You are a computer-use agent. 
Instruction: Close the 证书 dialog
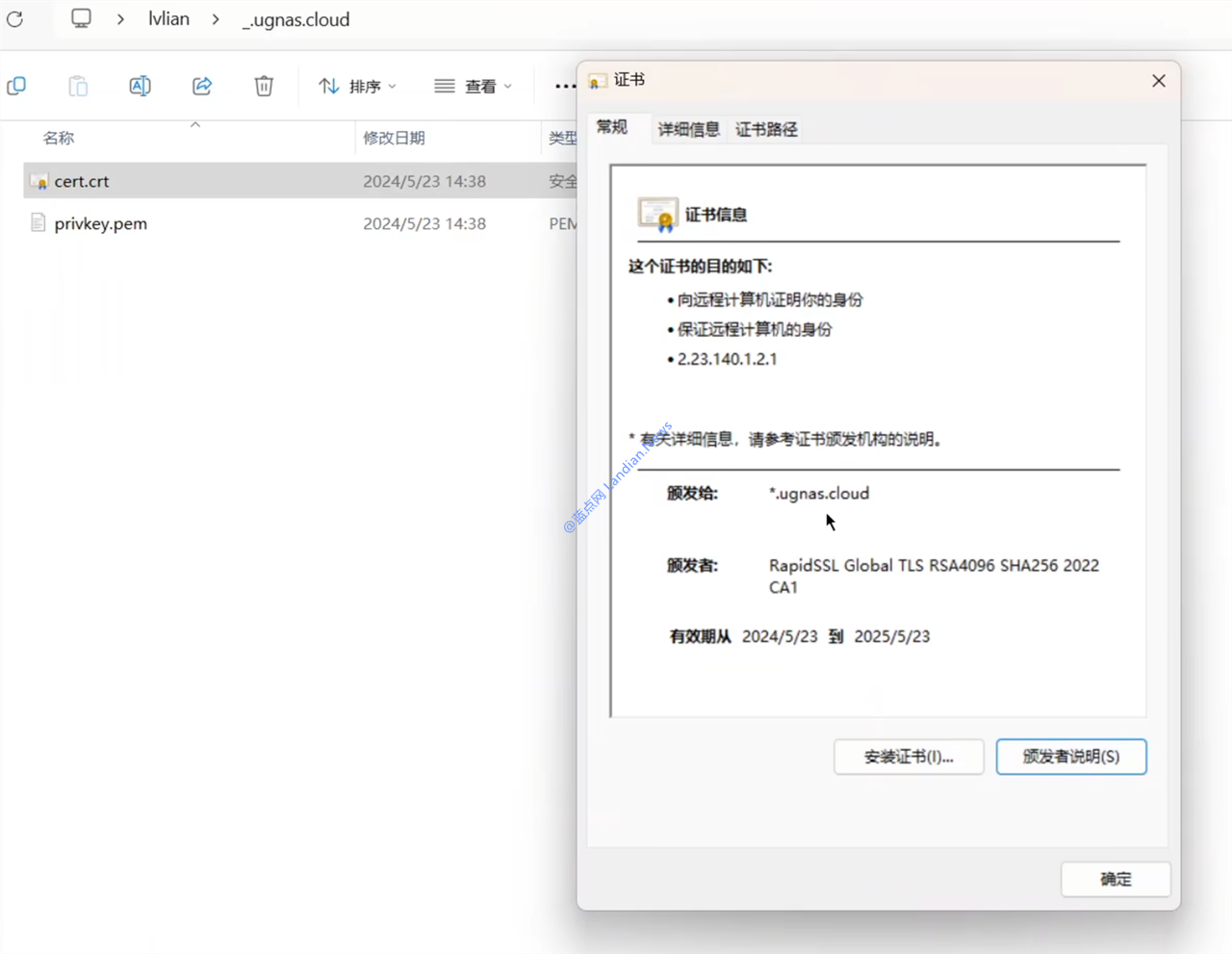[x=1159, y=81]
